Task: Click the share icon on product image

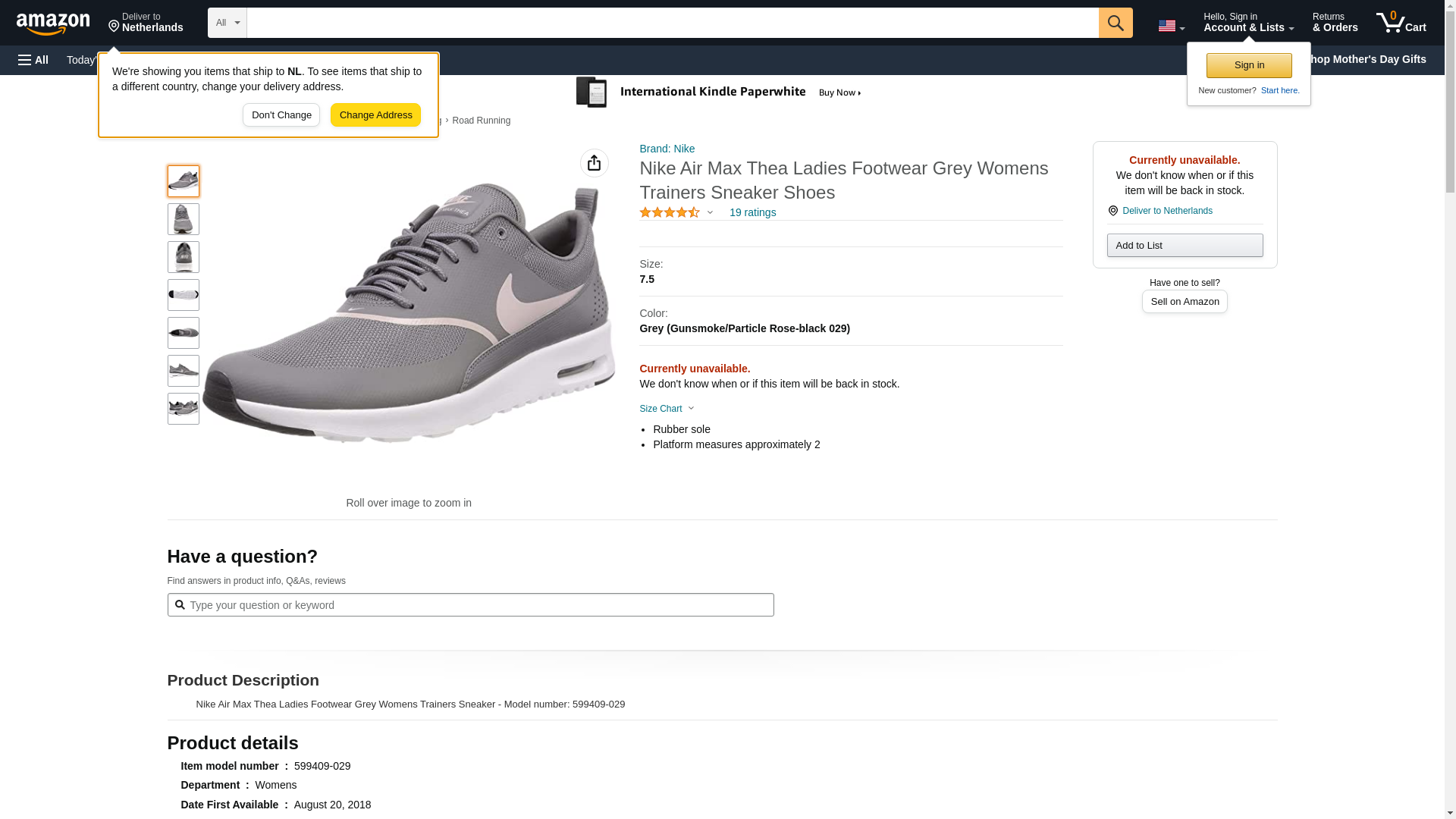Action: [x=594, y=163]
